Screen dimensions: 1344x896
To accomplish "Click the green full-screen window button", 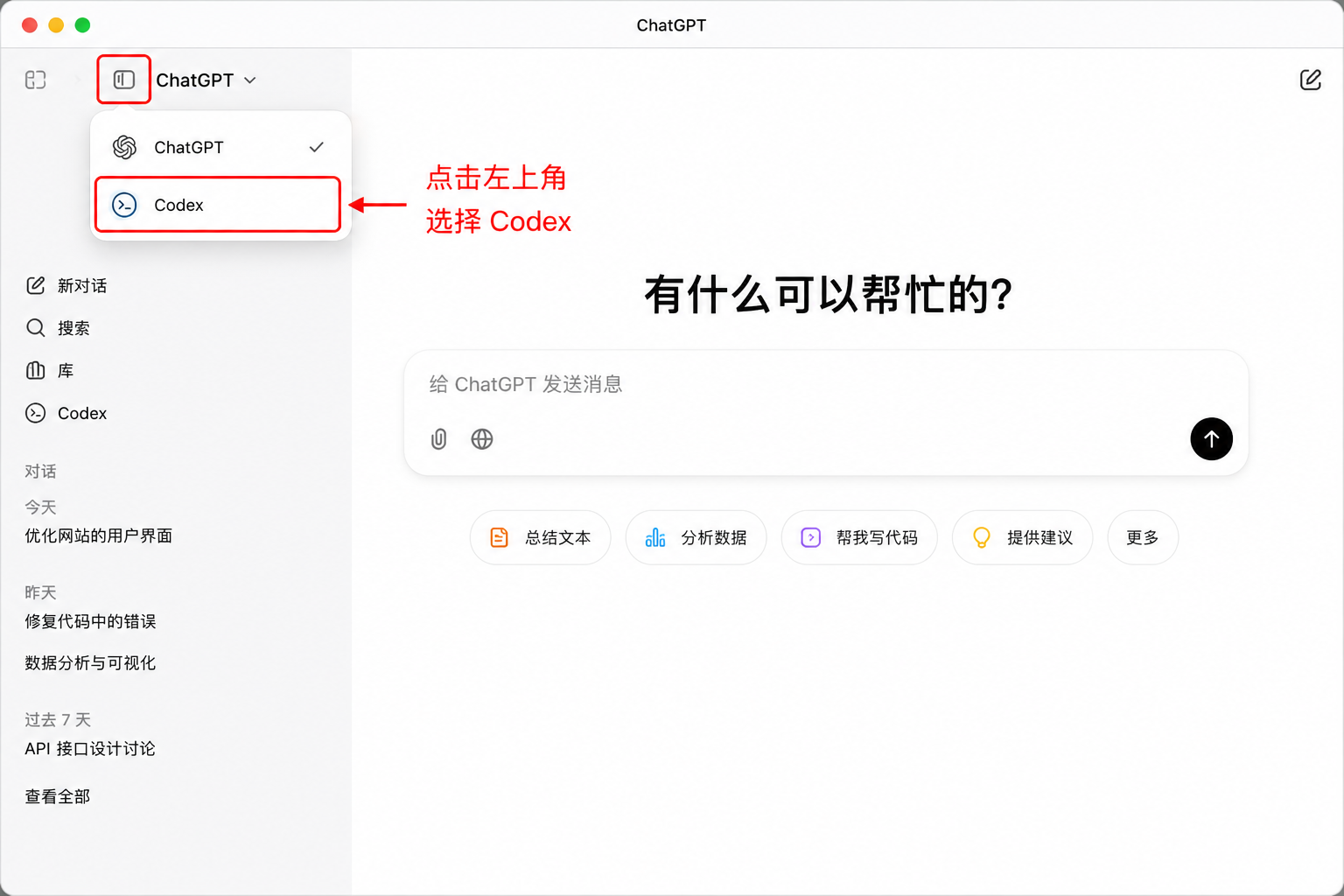I will [82, 25].
